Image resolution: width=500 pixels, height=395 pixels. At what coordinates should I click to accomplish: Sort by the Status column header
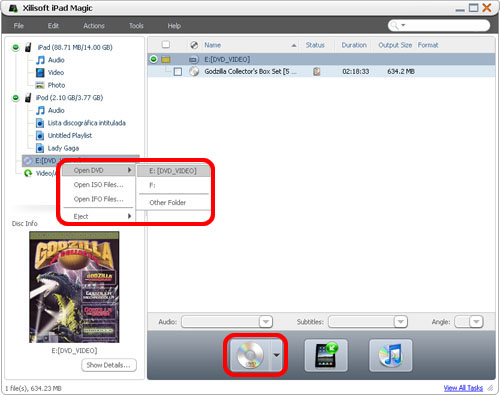[315, 45]
